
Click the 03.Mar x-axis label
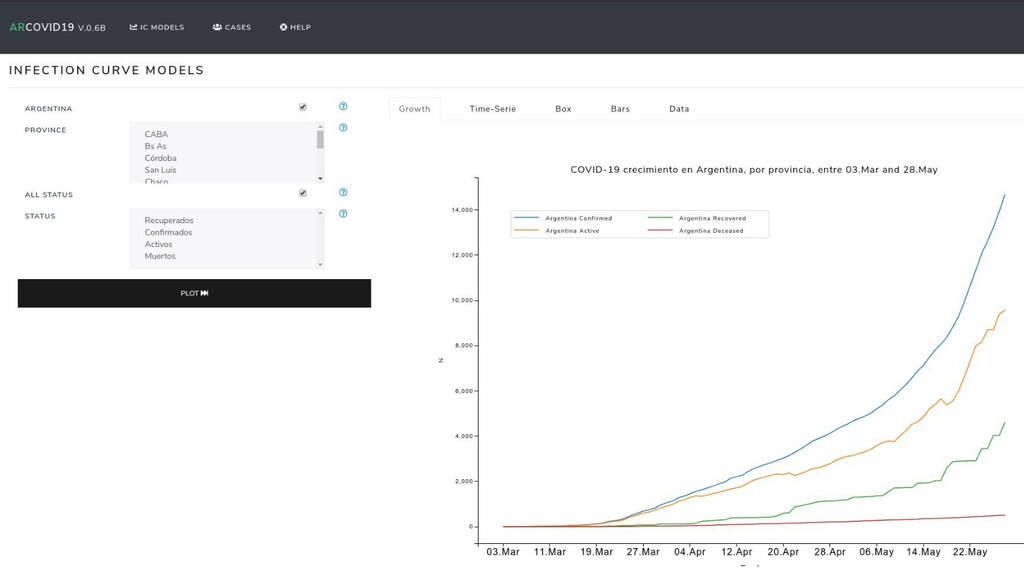pos(503,552)
